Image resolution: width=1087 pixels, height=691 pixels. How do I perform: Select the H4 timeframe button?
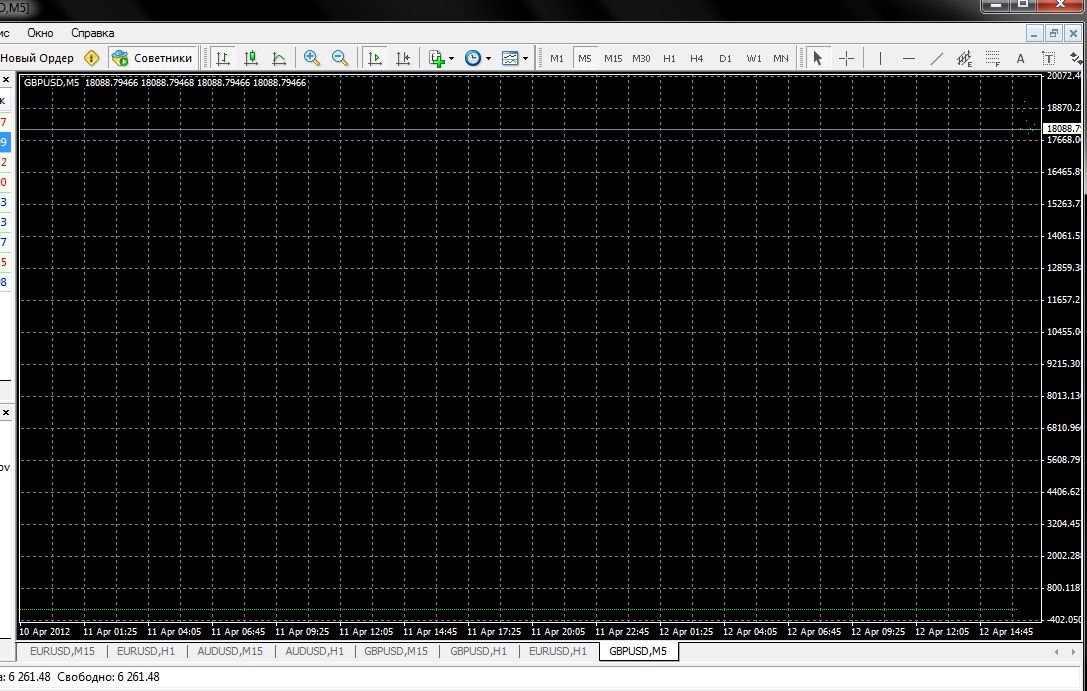[x=697, y=58]
